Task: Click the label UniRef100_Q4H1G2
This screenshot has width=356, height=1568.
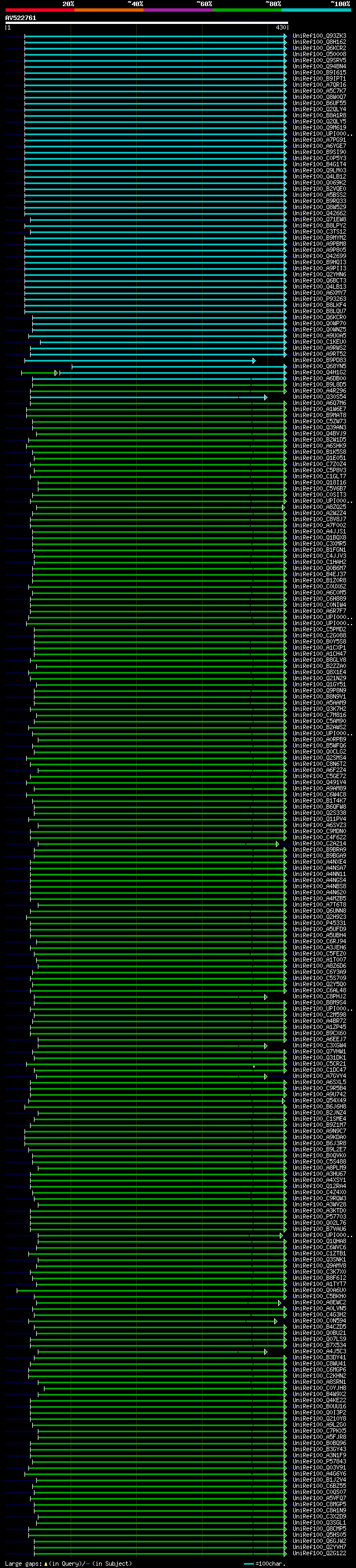Action: point(319,373)
